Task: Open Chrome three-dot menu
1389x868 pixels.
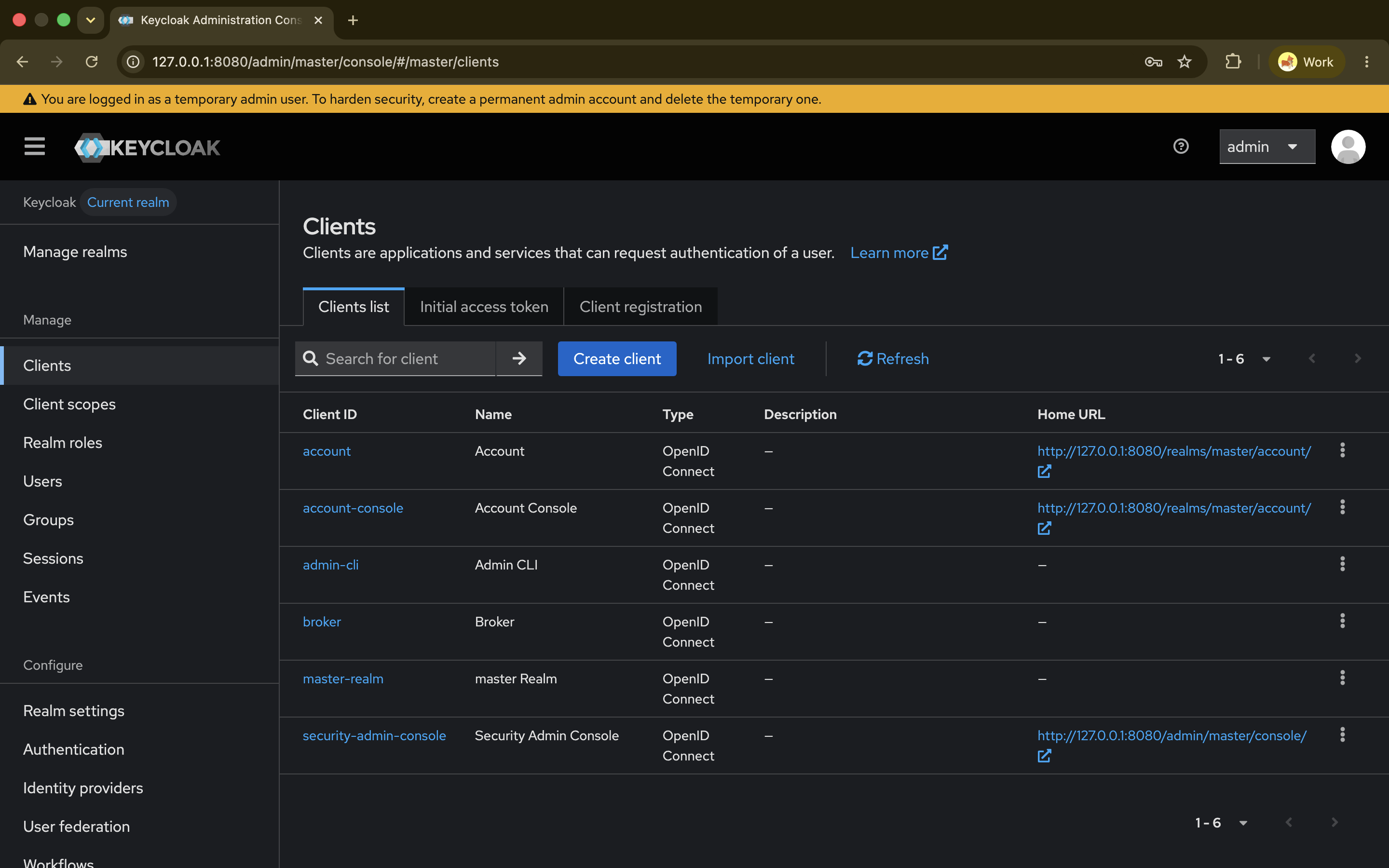Action: click(1367, 61)
